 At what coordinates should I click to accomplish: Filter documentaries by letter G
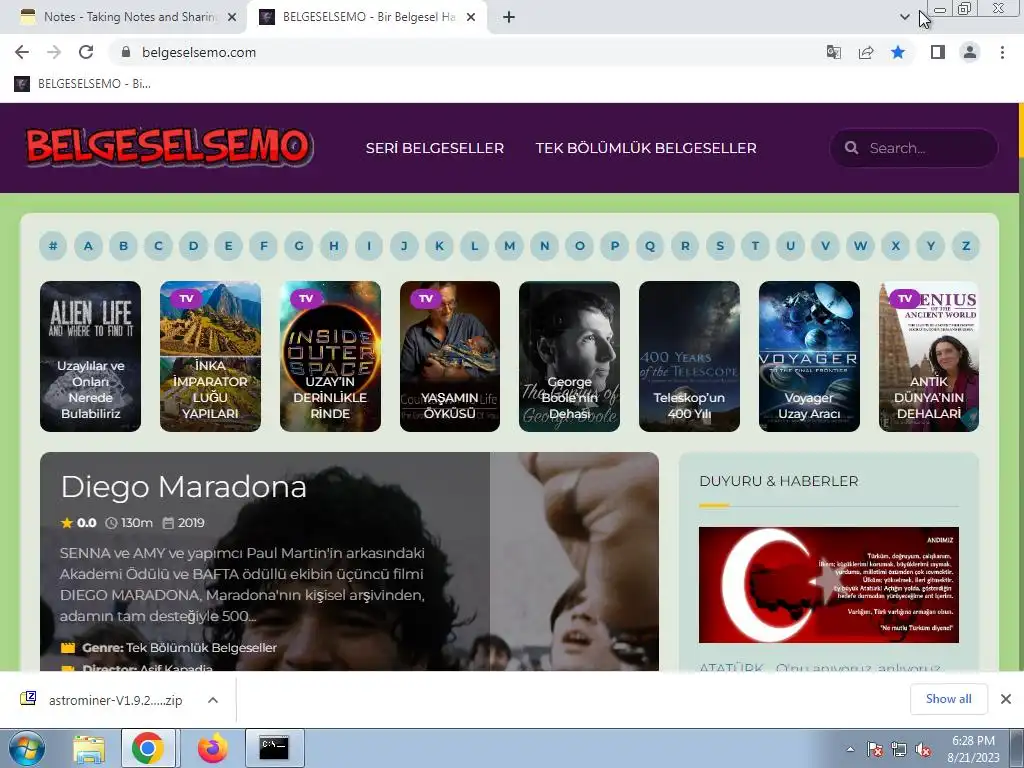click(298, 246)
